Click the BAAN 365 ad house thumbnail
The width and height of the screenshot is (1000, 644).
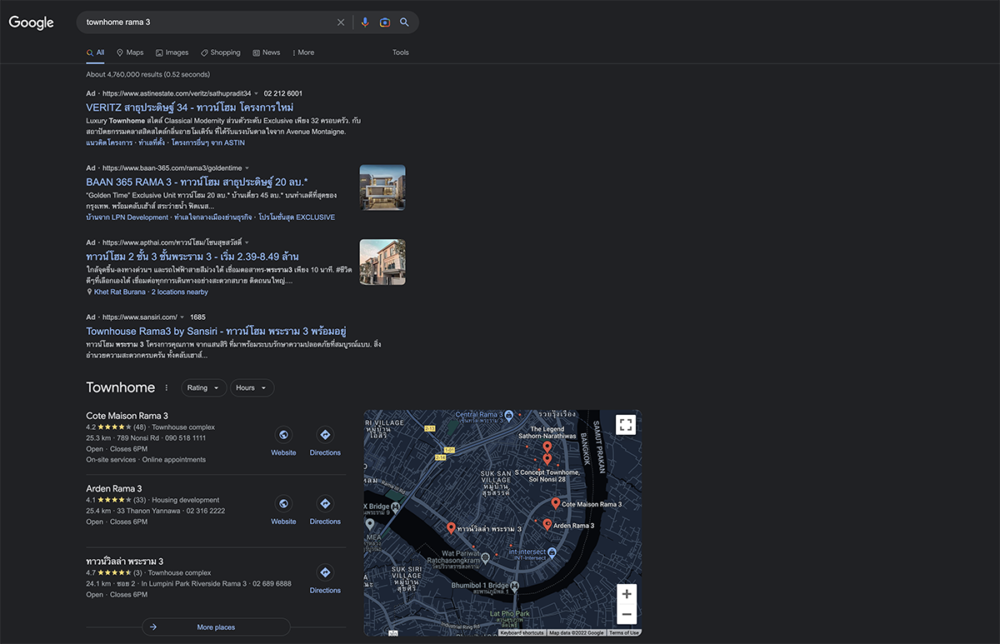[383, 187]
